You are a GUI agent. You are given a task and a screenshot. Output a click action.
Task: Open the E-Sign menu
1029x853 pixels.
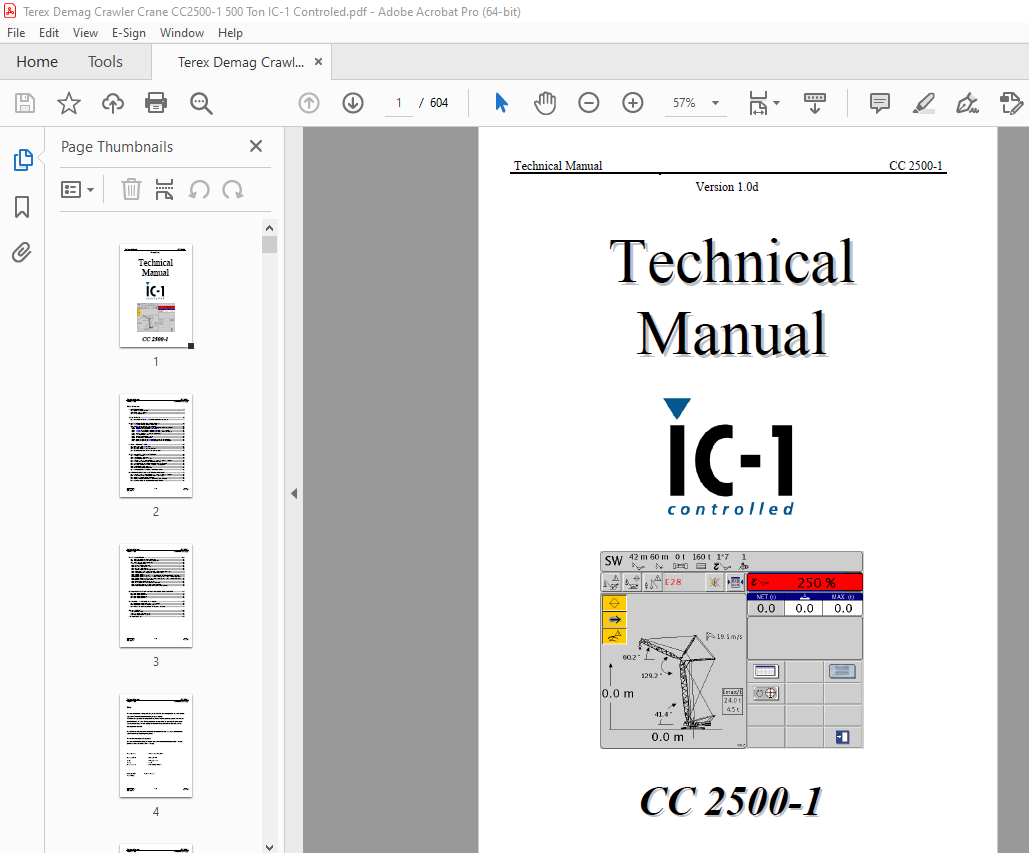pyautogui.click(x=129, y=33)
